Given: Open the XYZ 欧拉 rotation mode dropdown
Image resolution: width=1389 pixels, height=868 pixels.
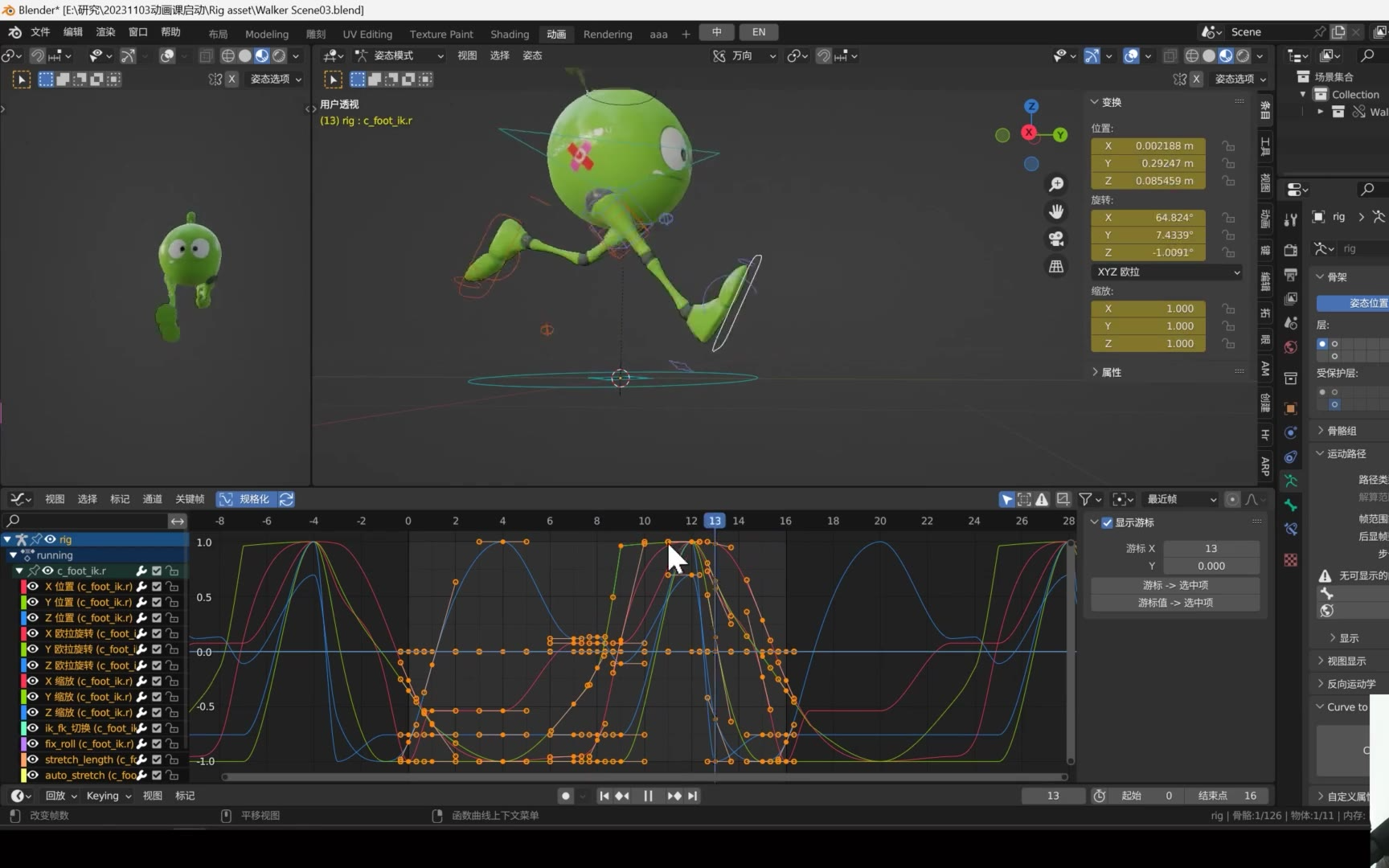Looking at the screenshot, I should coord(1167,272).
